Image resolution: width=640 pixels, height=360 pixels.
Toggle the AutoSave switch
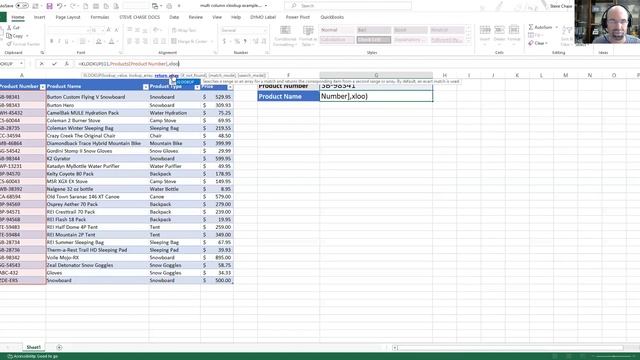coord(22,6)
